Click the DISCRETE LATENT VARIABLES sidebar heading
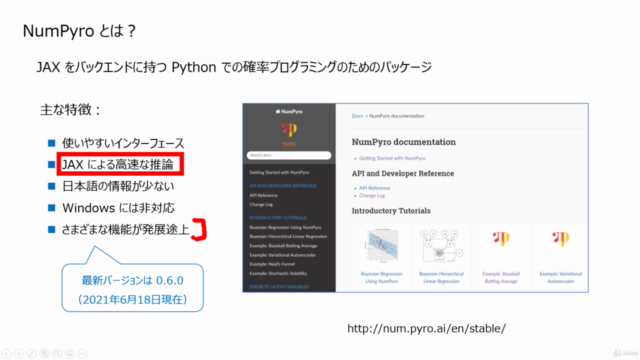The height and width of the screenshot is (360, 640). (279, 287)
